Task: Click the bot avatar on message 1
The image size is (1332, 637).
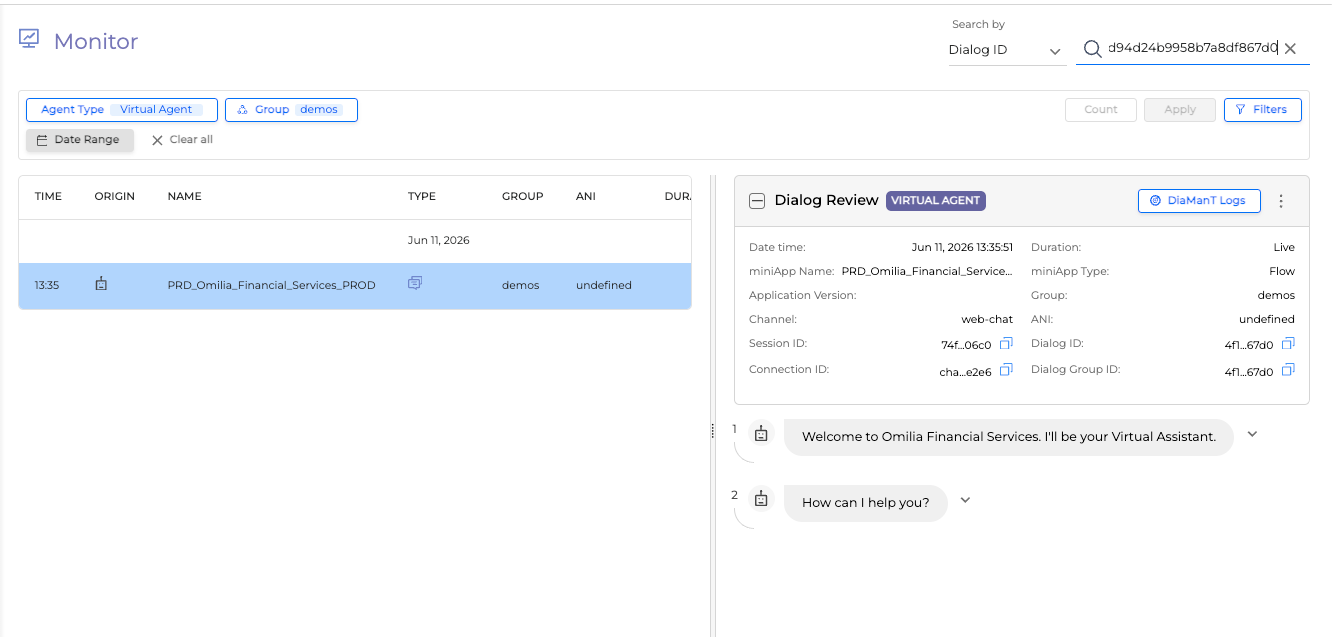Action: [x=761, y=434]
